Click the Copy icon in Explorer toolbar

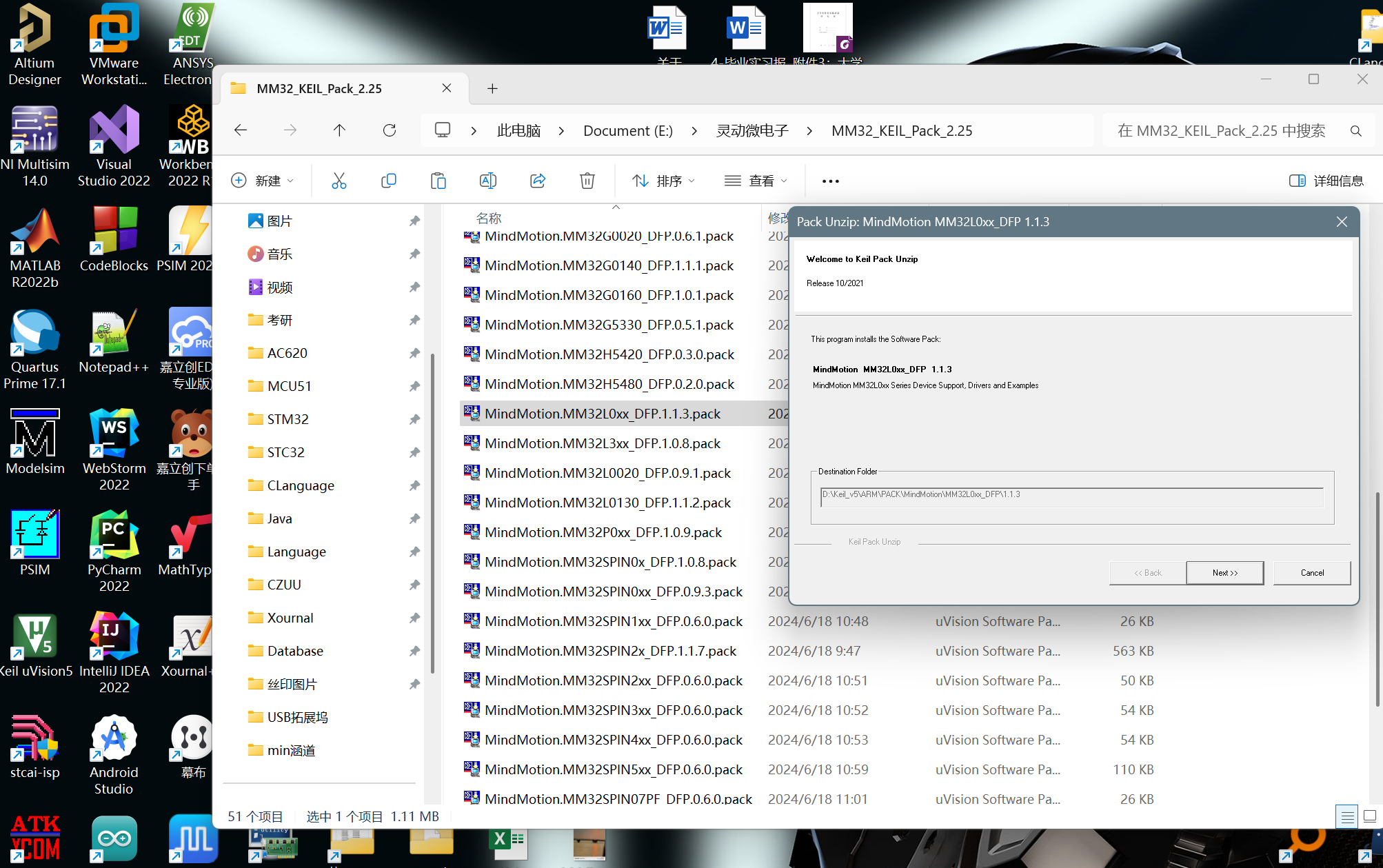pyautogui.click(x=389, y=181)
